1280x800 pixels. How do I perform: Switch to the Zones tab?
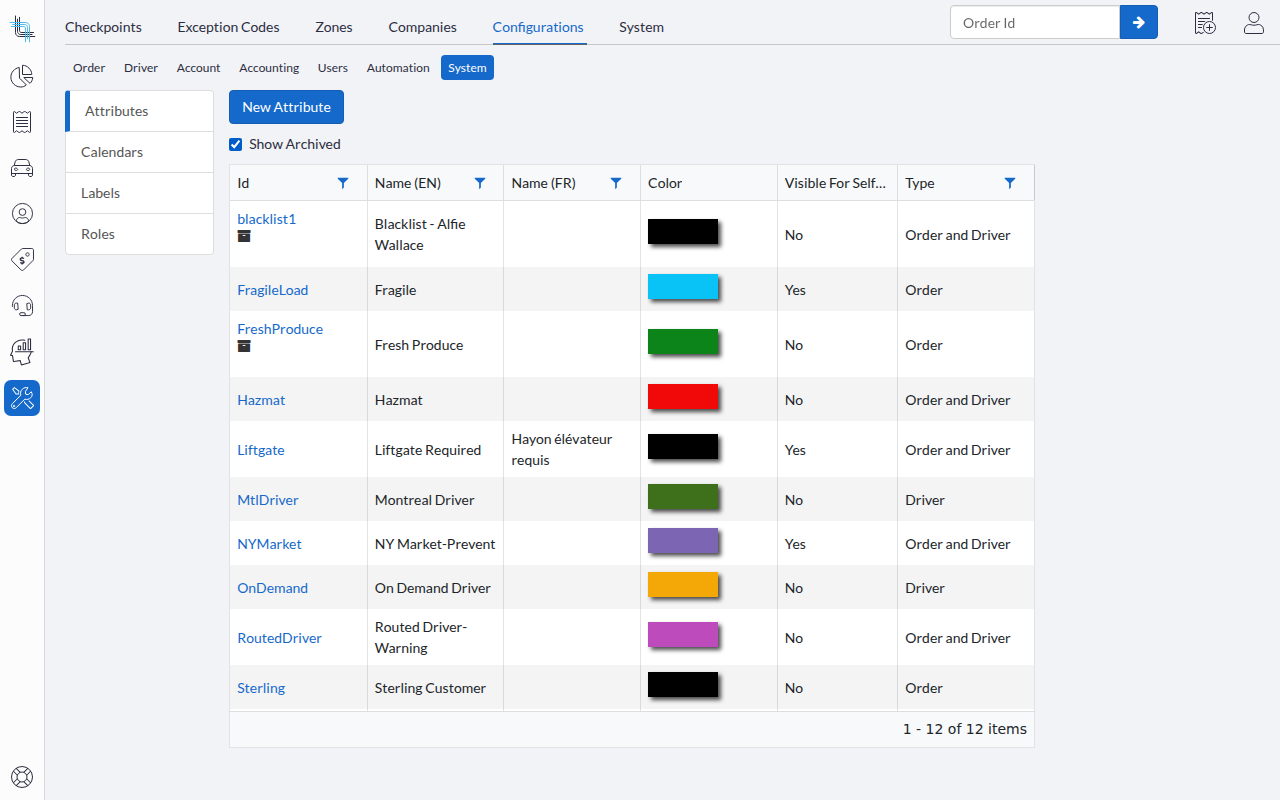tap(333, 27)
